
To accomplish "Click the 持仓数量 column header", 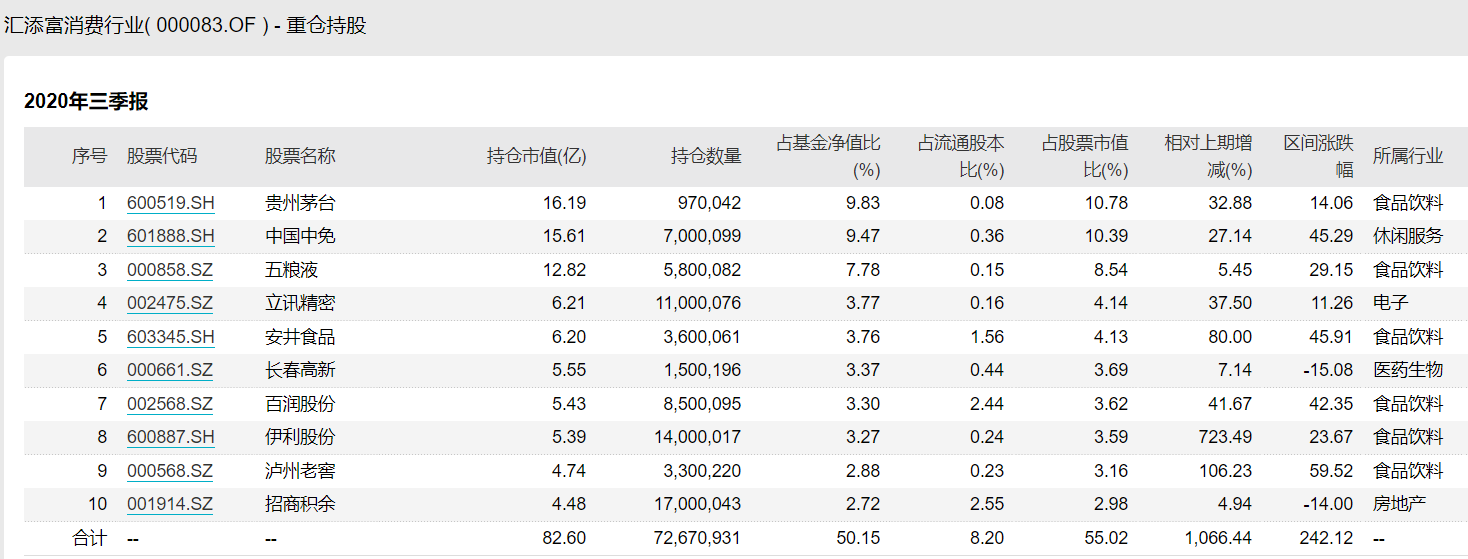I will tap(706, 156).
